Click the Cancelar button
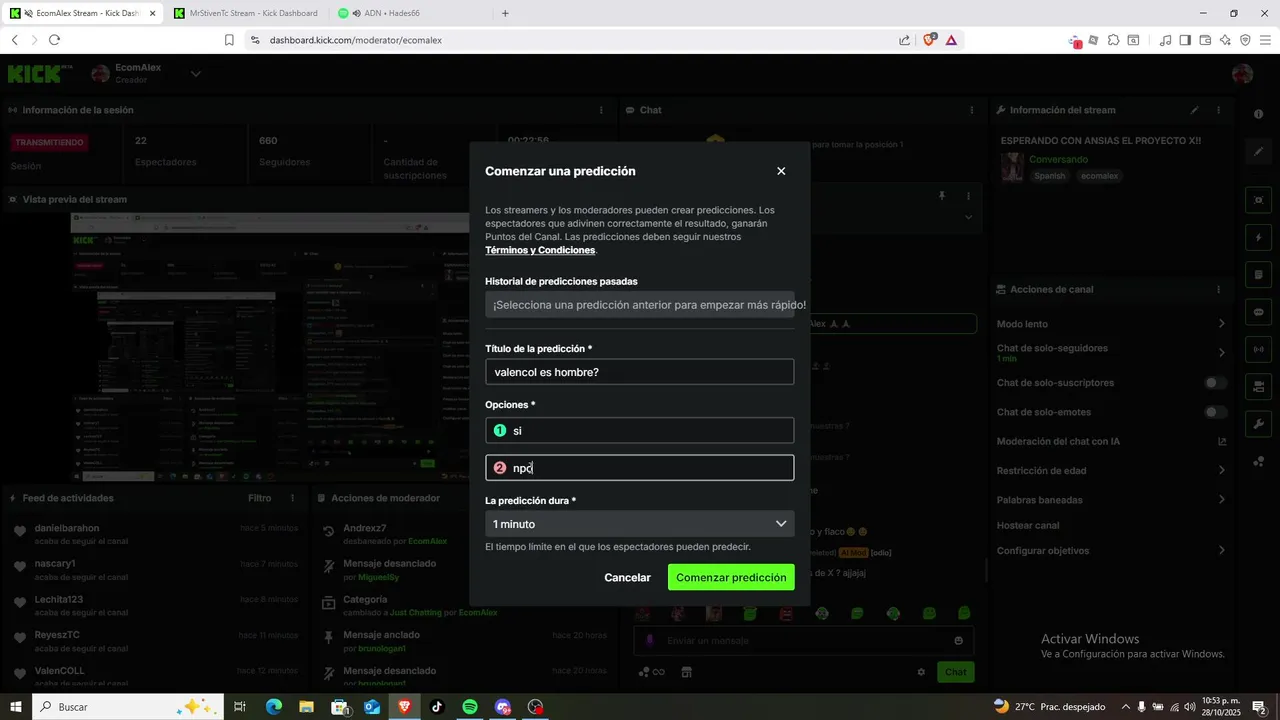This screenshot has height=720, width=1280. click(x=627, y=578)
